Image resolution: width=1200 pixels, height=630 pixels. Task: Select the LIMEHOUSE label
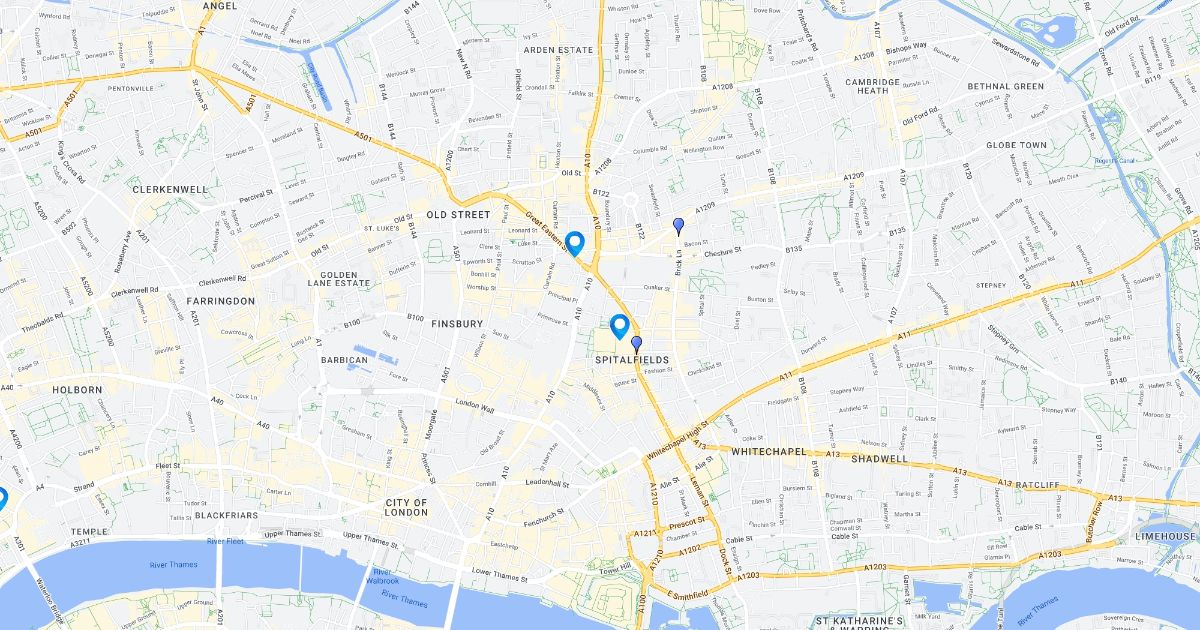pyautogui.click(x=1165, y=536)
